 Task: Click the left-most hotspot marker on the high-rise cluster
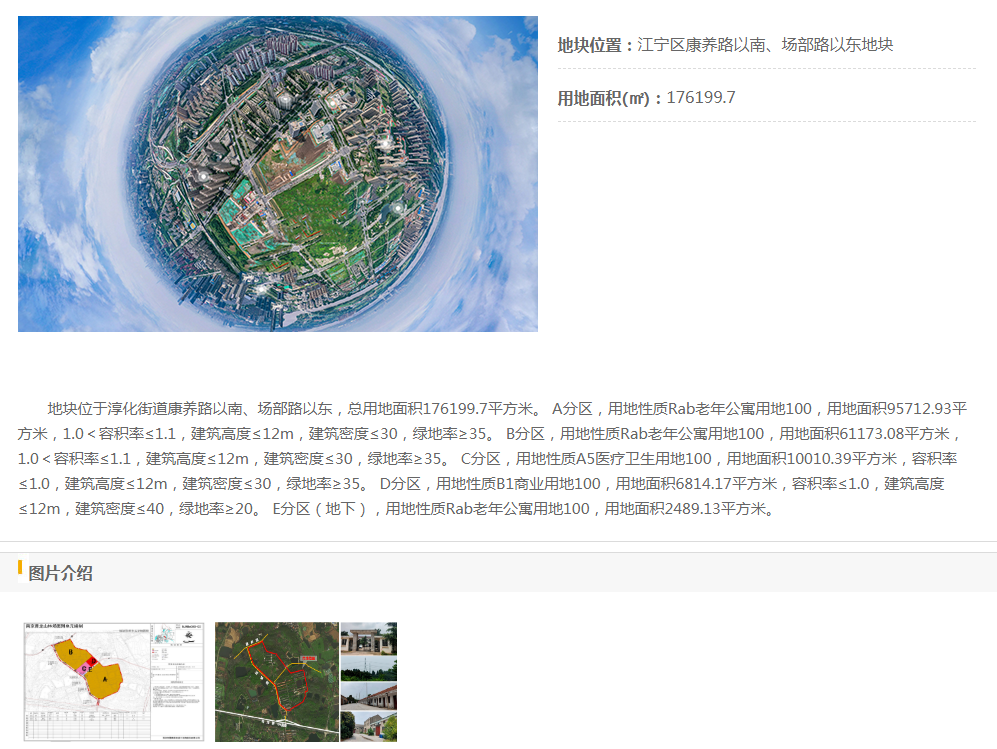204,174
